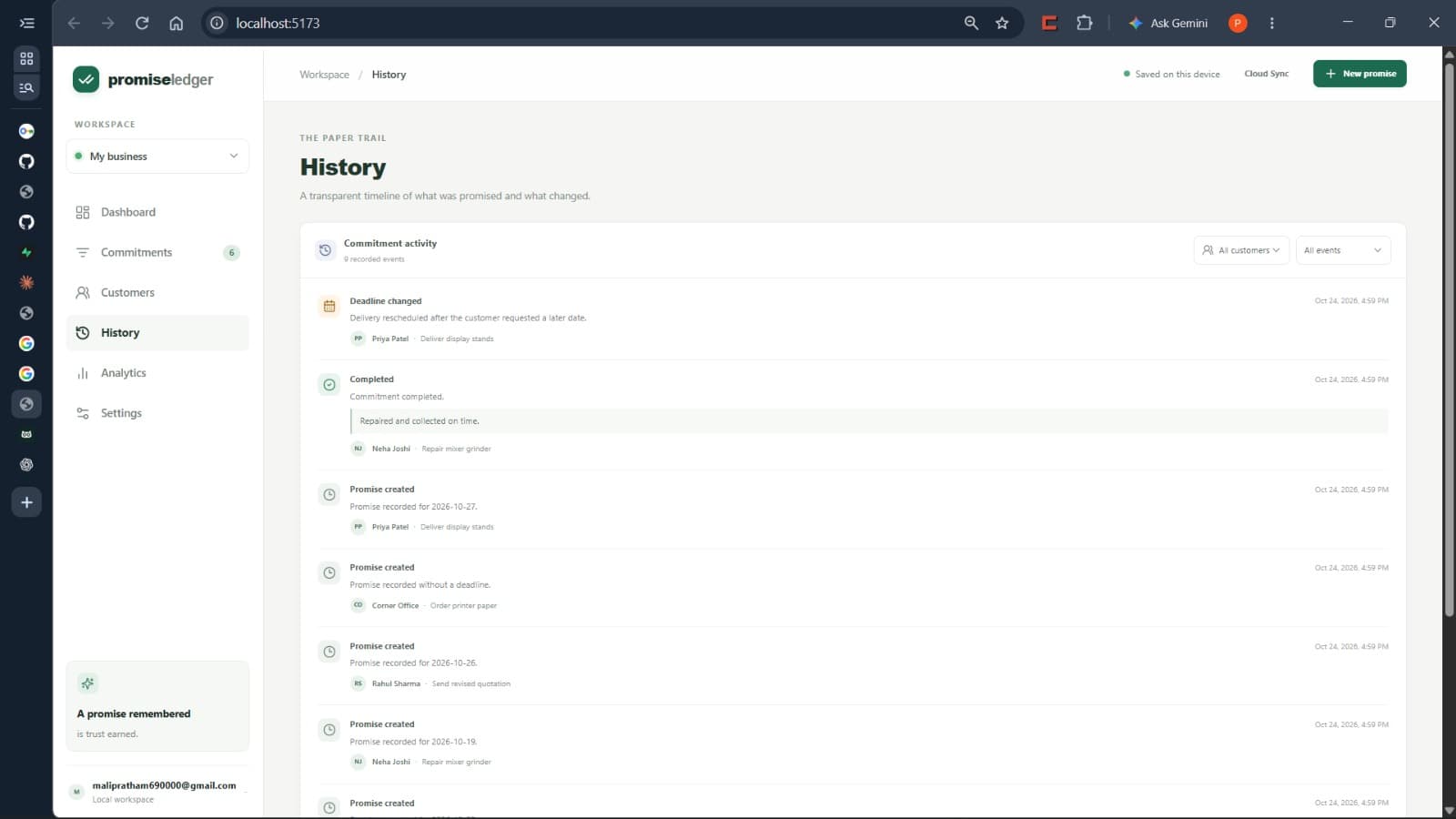Screen dimensions: 1456x819
Task: Click the zoom magnifier icon in address bar
Action: click(971, 23)
